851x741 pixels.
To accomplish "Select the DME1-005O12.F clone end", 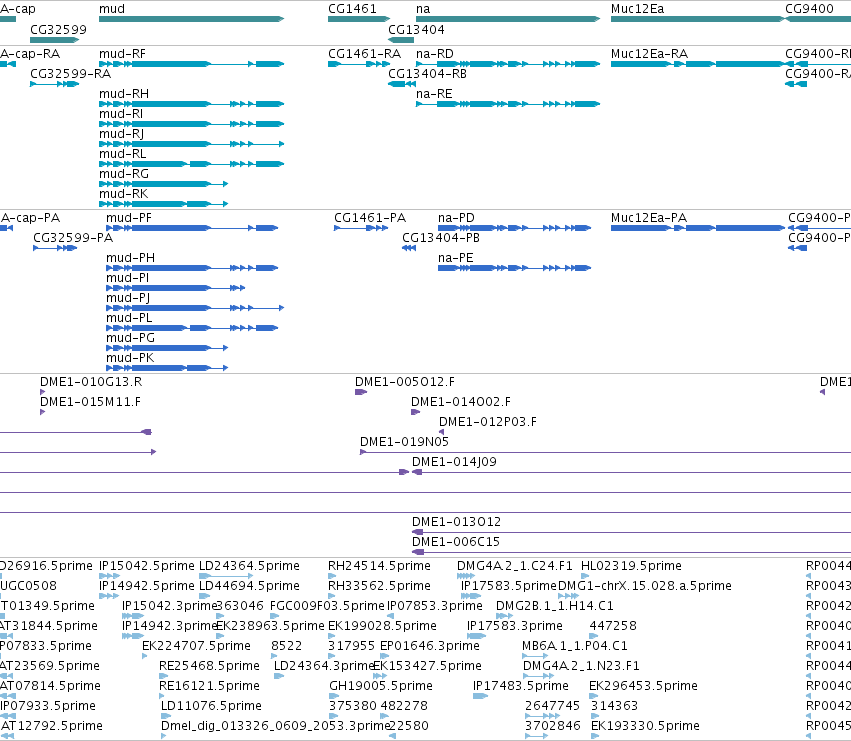I will tap(361, 392).
